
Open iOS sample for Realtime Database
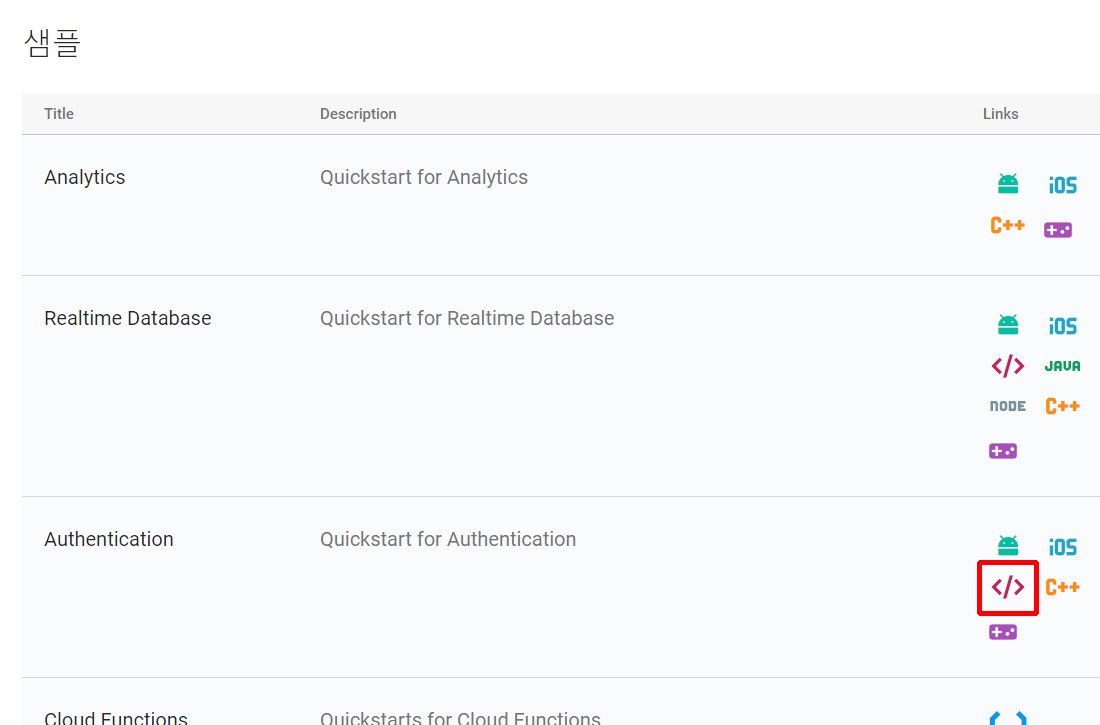click(x=1062, y=326)
